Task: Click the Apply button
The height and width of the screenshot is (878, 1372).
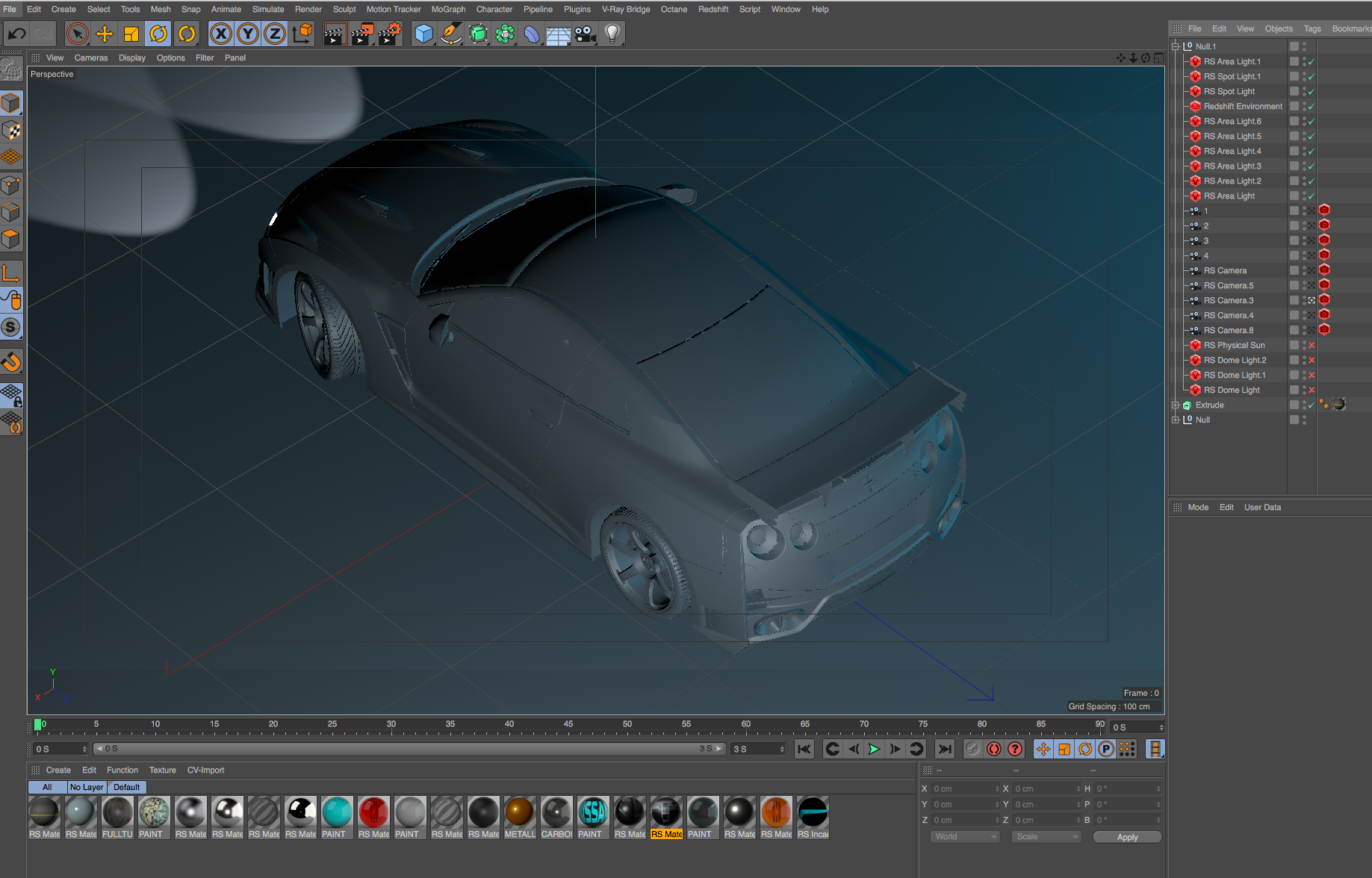Action: coord(1126,837)
